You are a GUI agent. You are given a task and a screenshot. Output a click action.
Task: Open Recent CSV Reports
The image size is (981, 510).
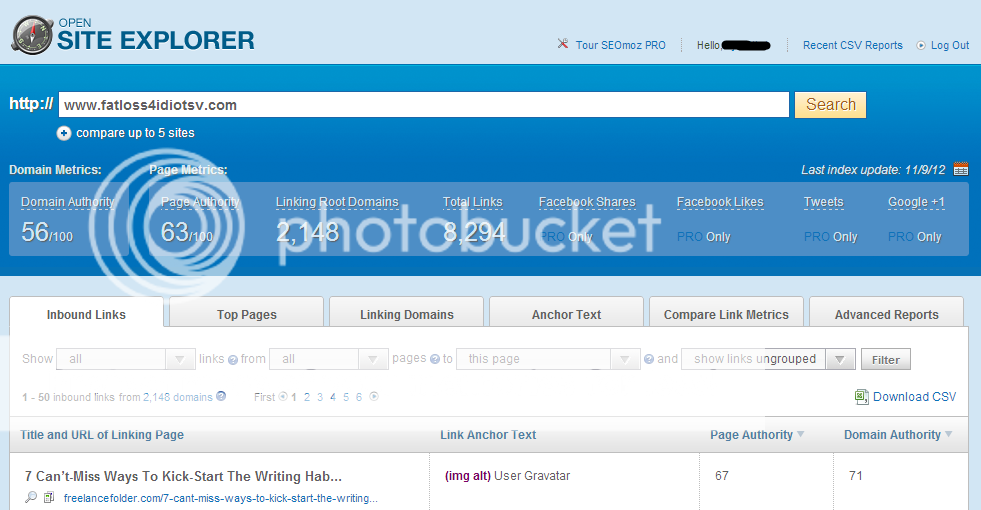tap(853, 45)
